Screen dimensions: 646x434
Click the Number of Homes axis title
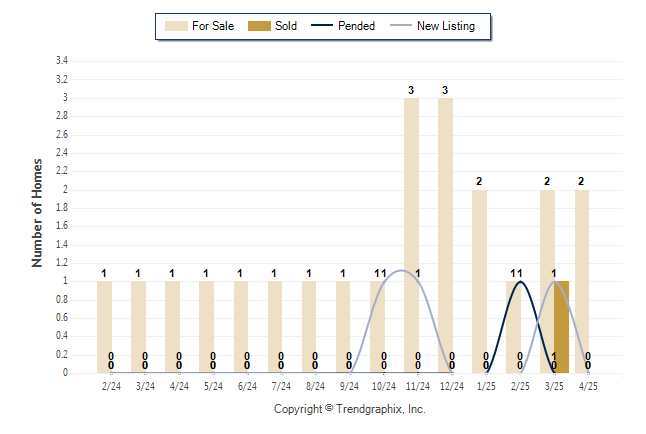[x=37, y=213]
